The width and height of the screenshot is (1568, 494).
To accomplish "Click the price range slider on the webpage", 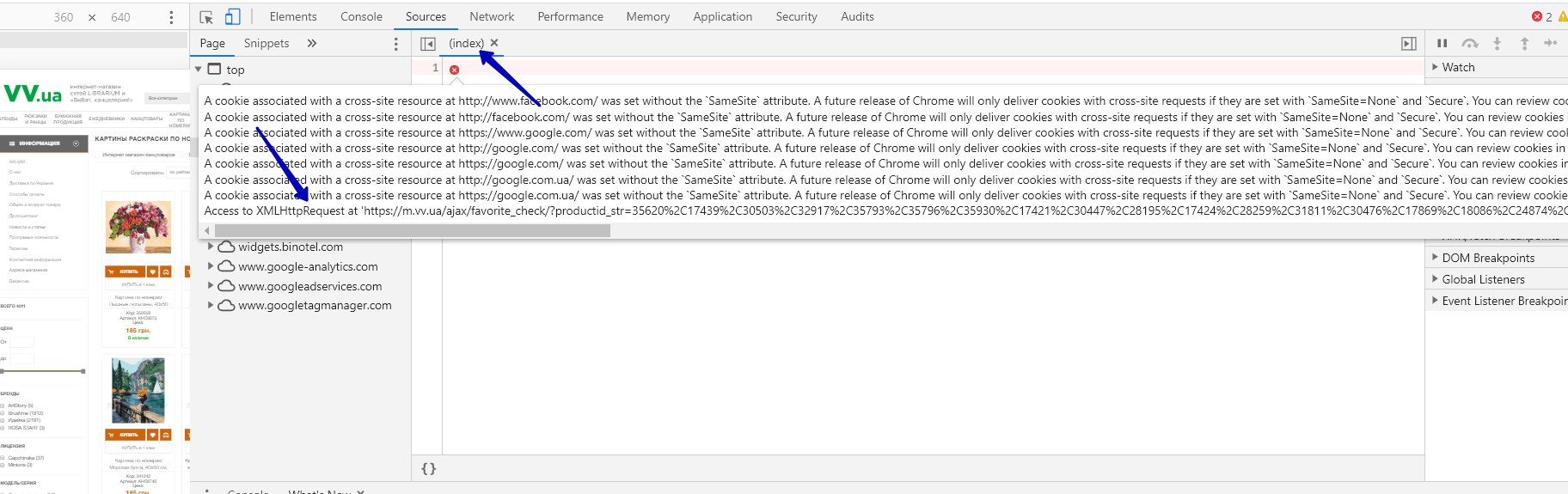I will click(43, 371).
